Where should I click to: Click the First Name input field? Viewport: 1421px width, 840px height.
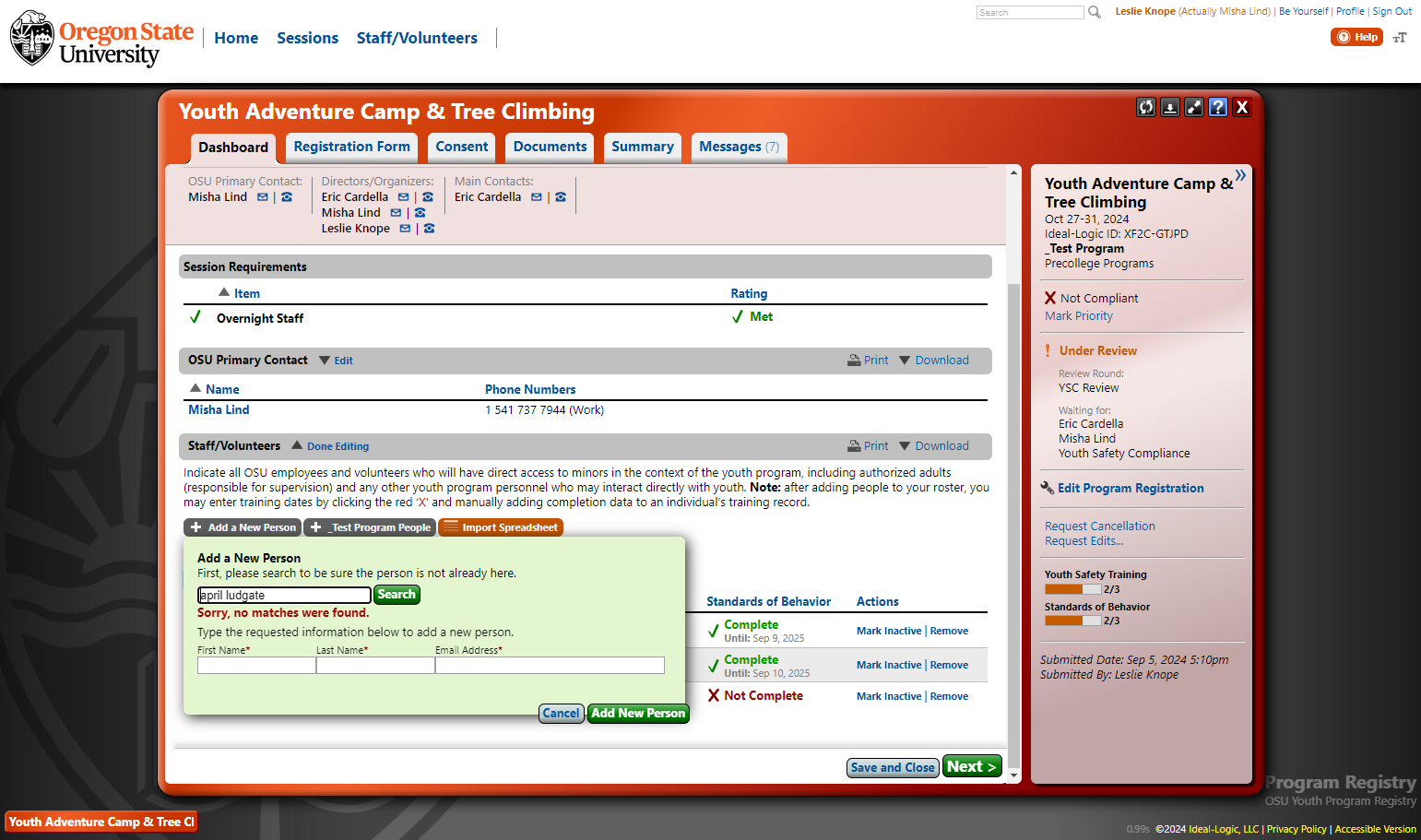[256, 666]
